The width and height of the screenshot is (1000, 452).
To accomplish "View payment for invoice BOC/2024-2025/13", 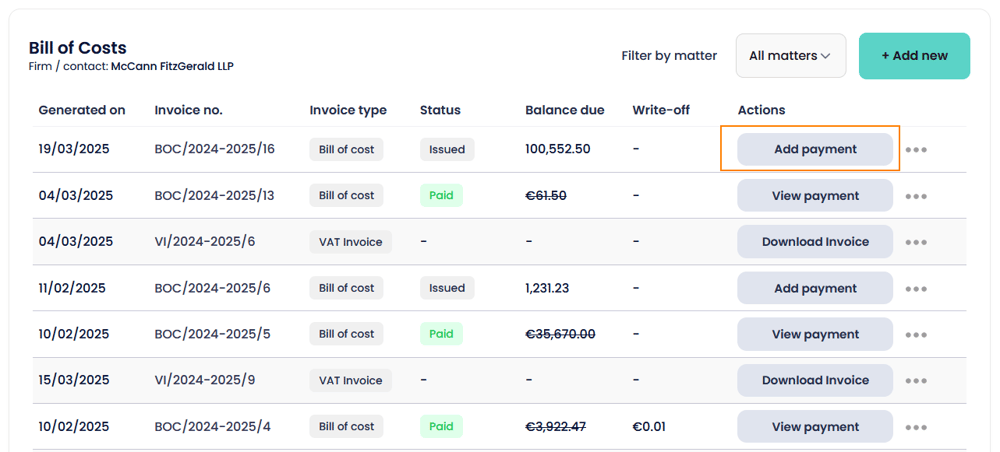I will pyautogui.click(x=815, y=196).
